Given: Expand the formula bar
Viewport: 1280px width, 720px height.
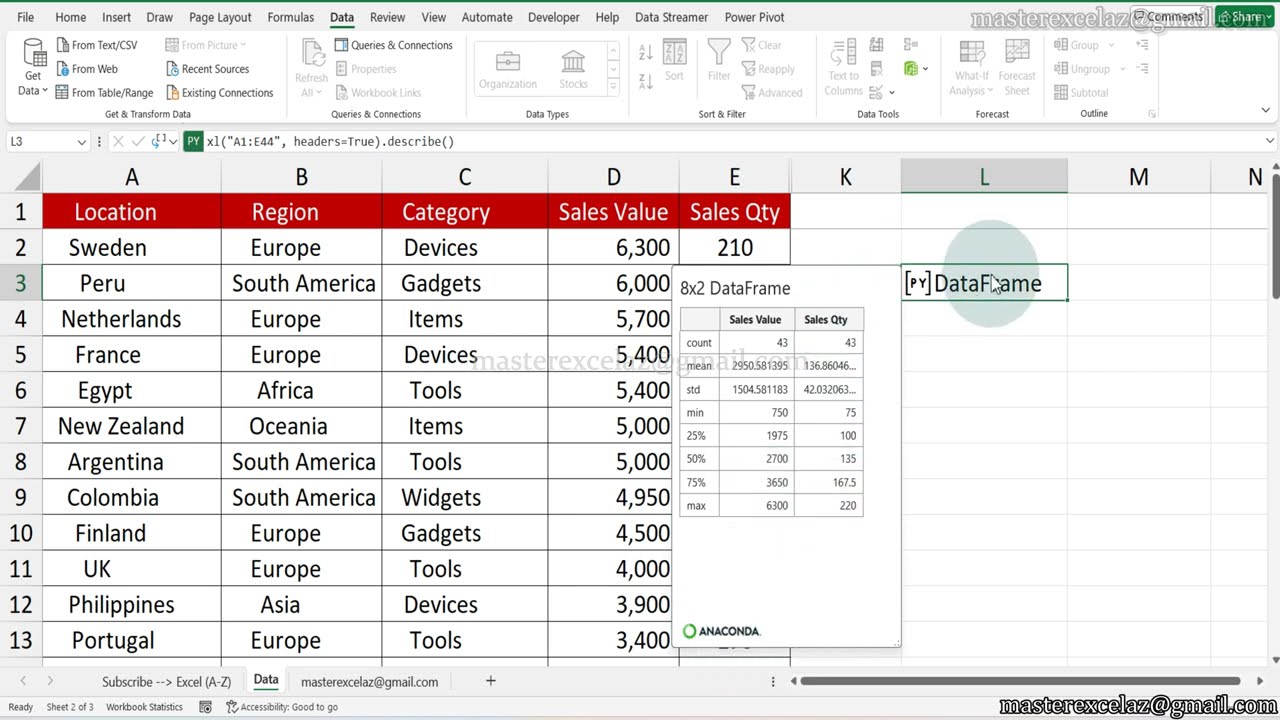Looking at the screenshot, I should coord(1270,142).
